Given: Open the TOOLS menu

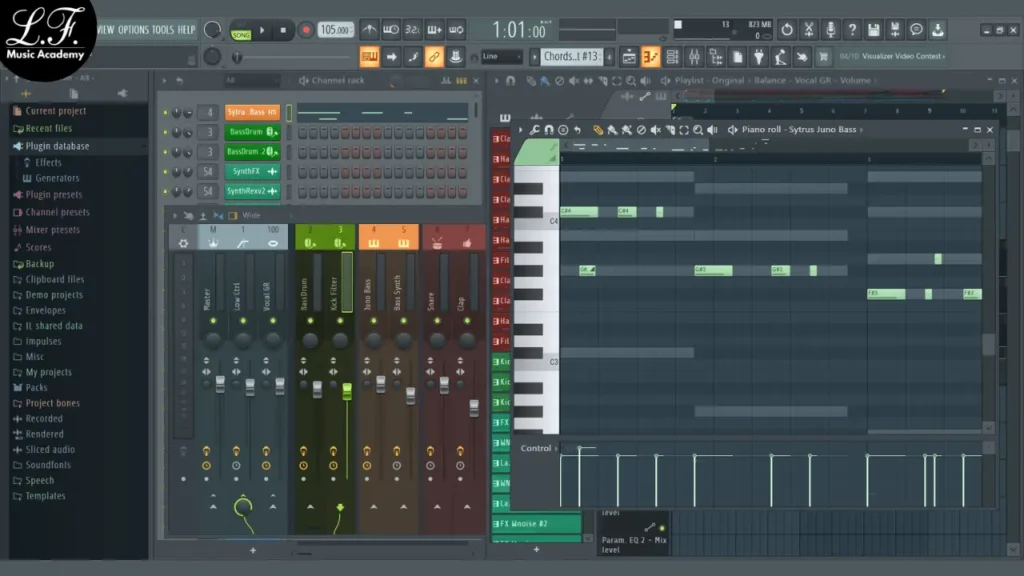Looking at the screenshot, I should pos(162,30).
